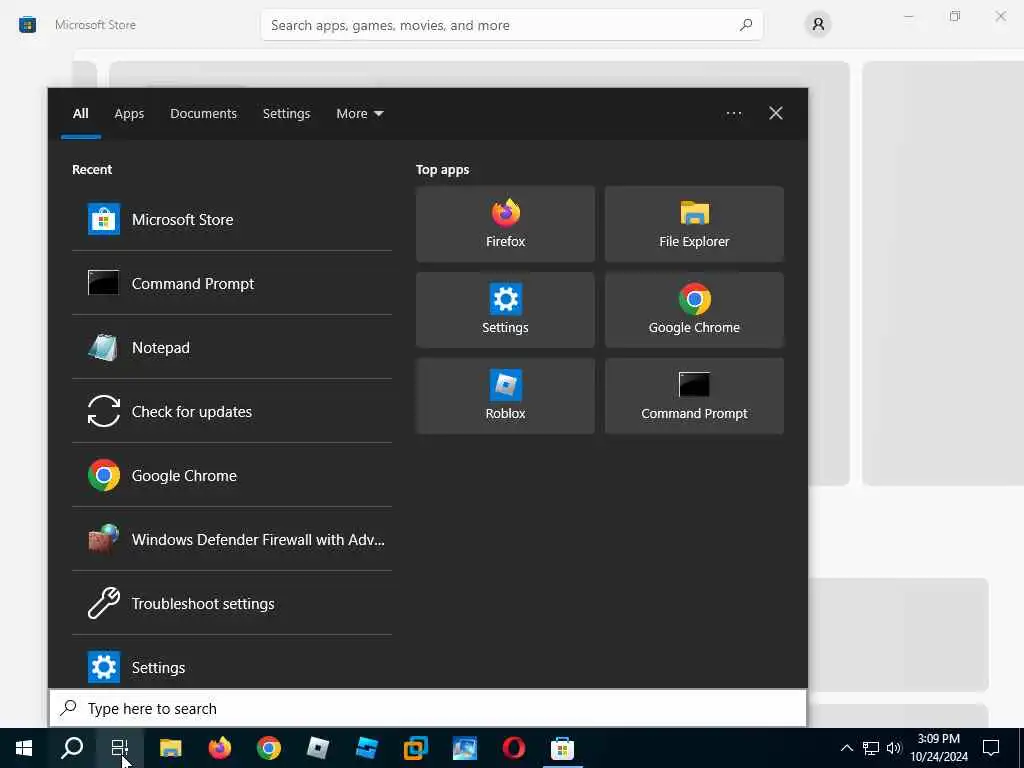The width and height of the screenshot is (1024, 768).
Task: Open Task View from taskbar
Action: click(x=120, y=748)
